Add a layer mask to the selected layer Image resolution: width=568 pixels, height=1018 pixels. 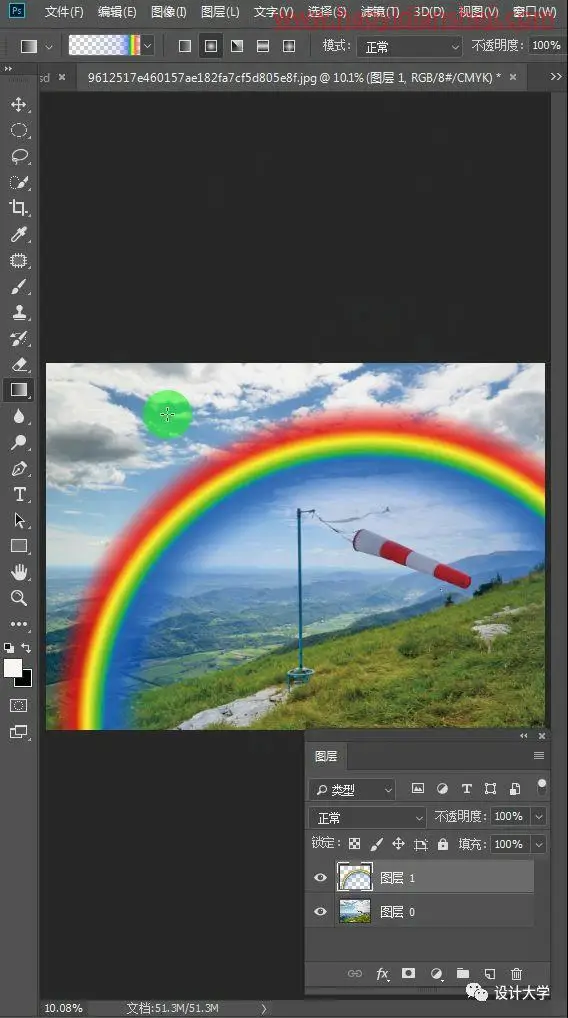408,973
